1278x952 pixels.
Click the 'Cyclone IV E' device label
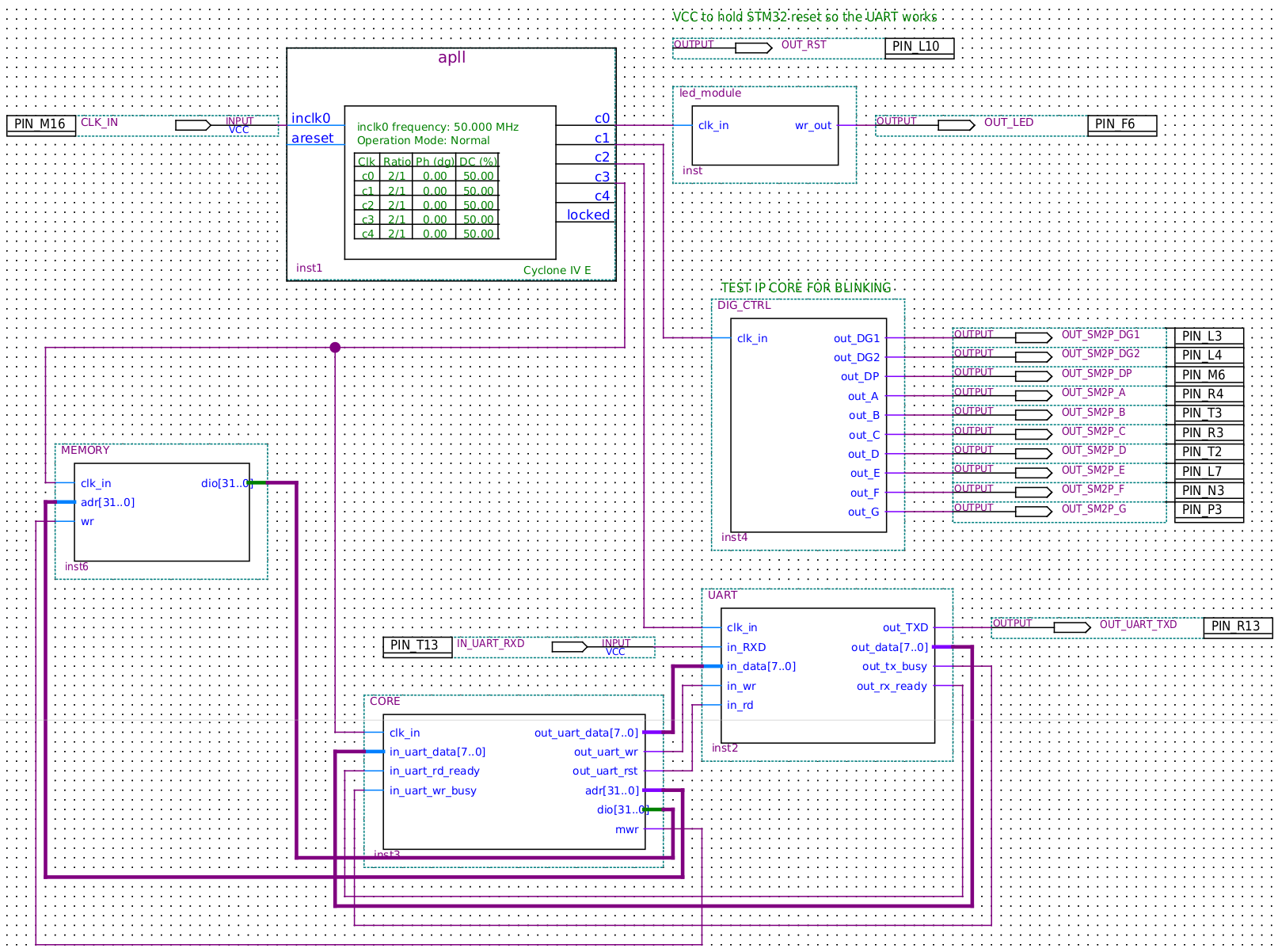(x=557, y=270)
